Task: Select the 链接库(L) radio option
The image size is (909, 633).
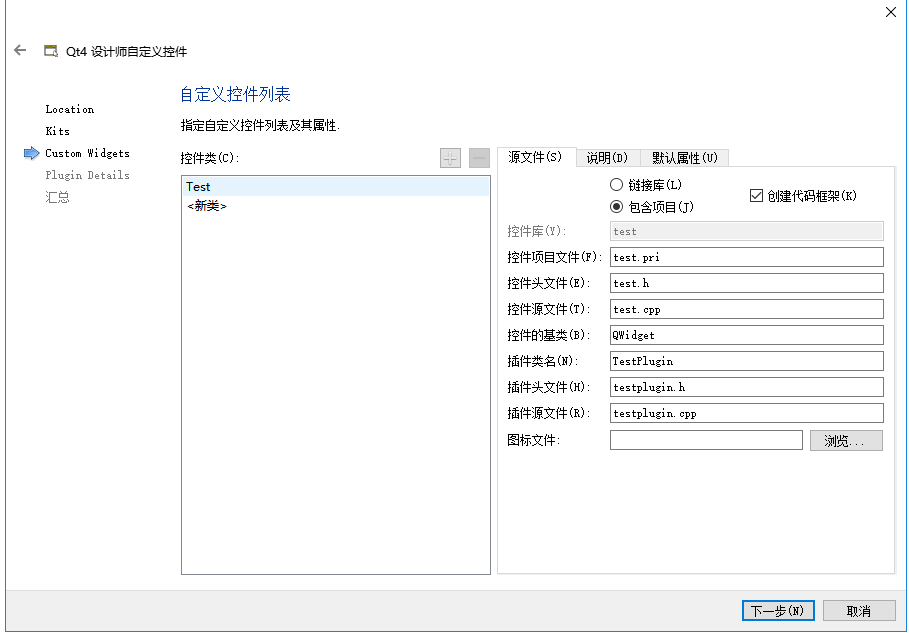Action: click(x=646, y=185)
